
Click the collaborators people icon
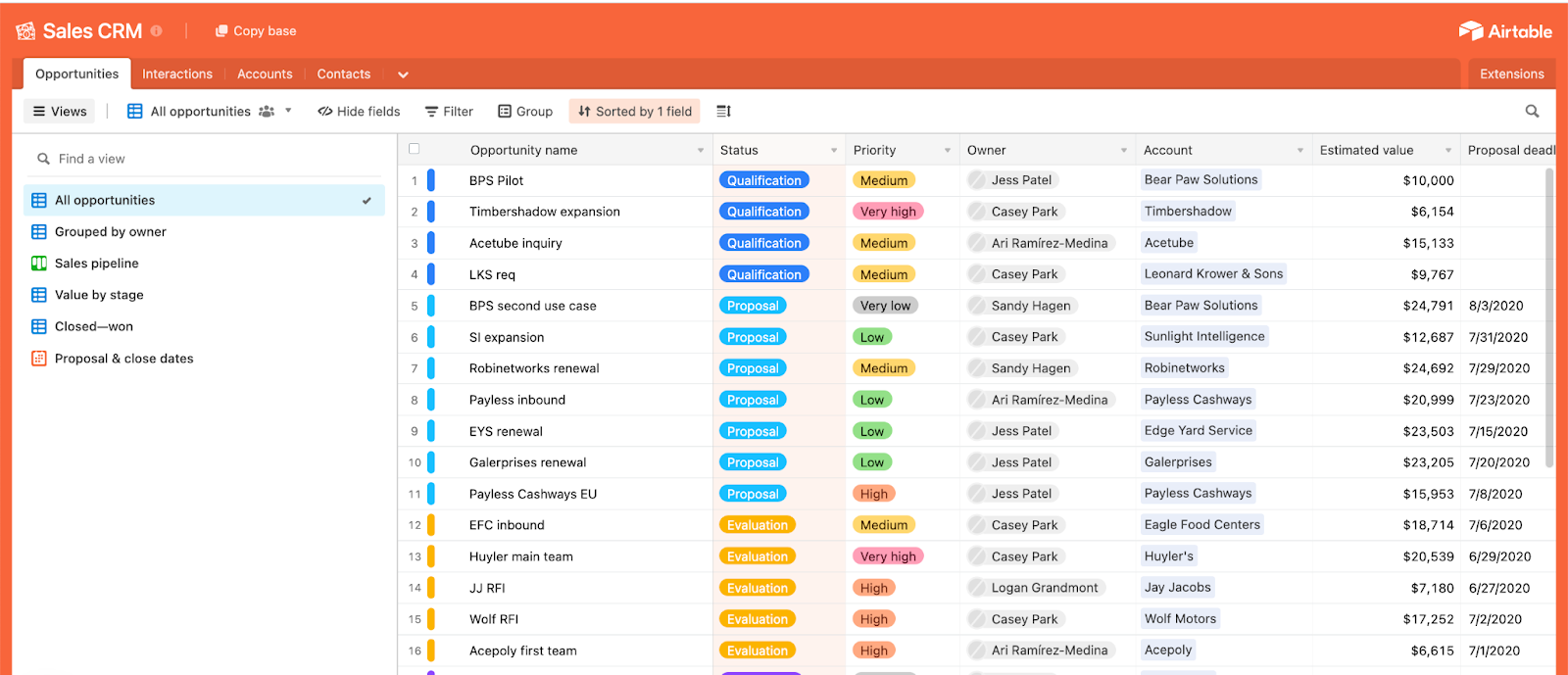[267, 111]
